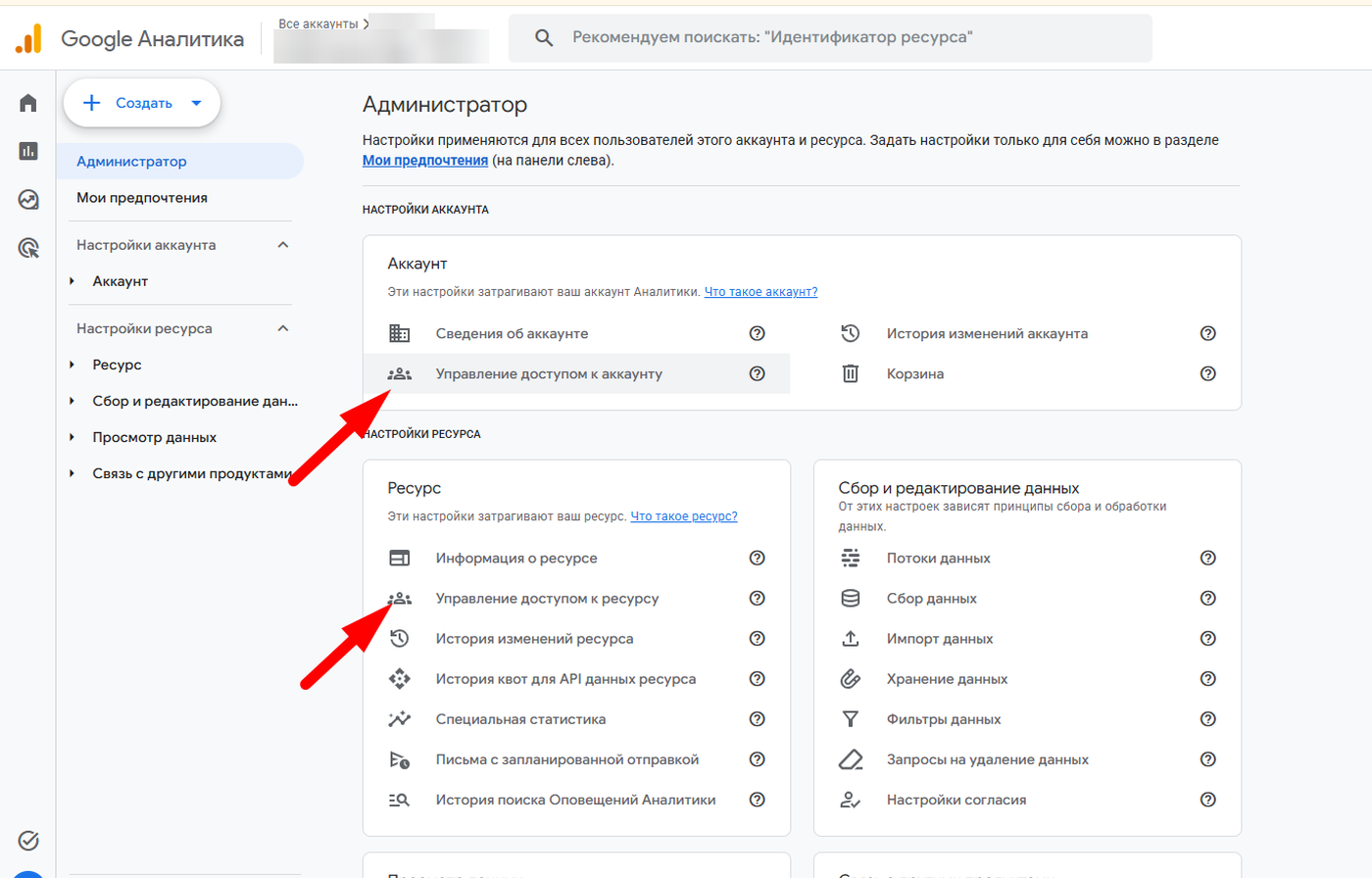The height and width of the screenshot is (878, 1372).
Task: Open help for Сведения об аккаунте
Action: click(757, 333)
